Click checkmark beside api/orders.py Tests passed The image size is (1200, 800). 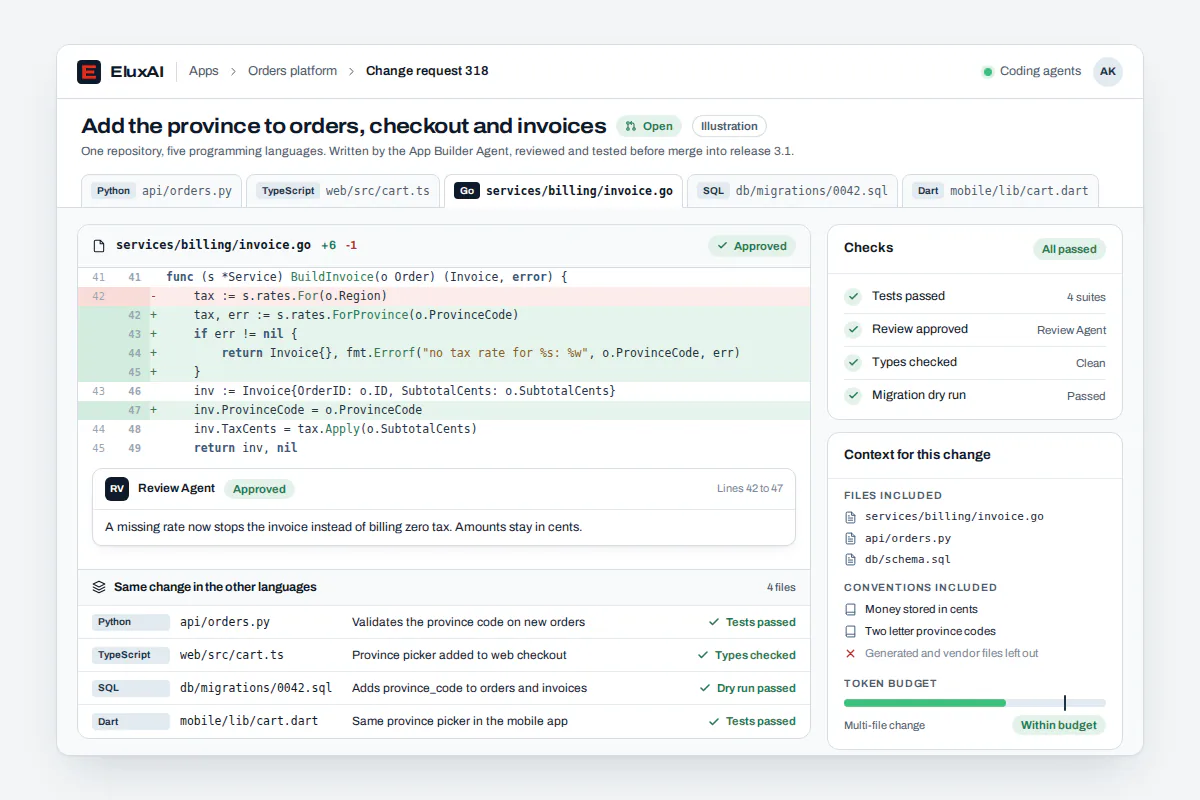(x=714, y=622)
